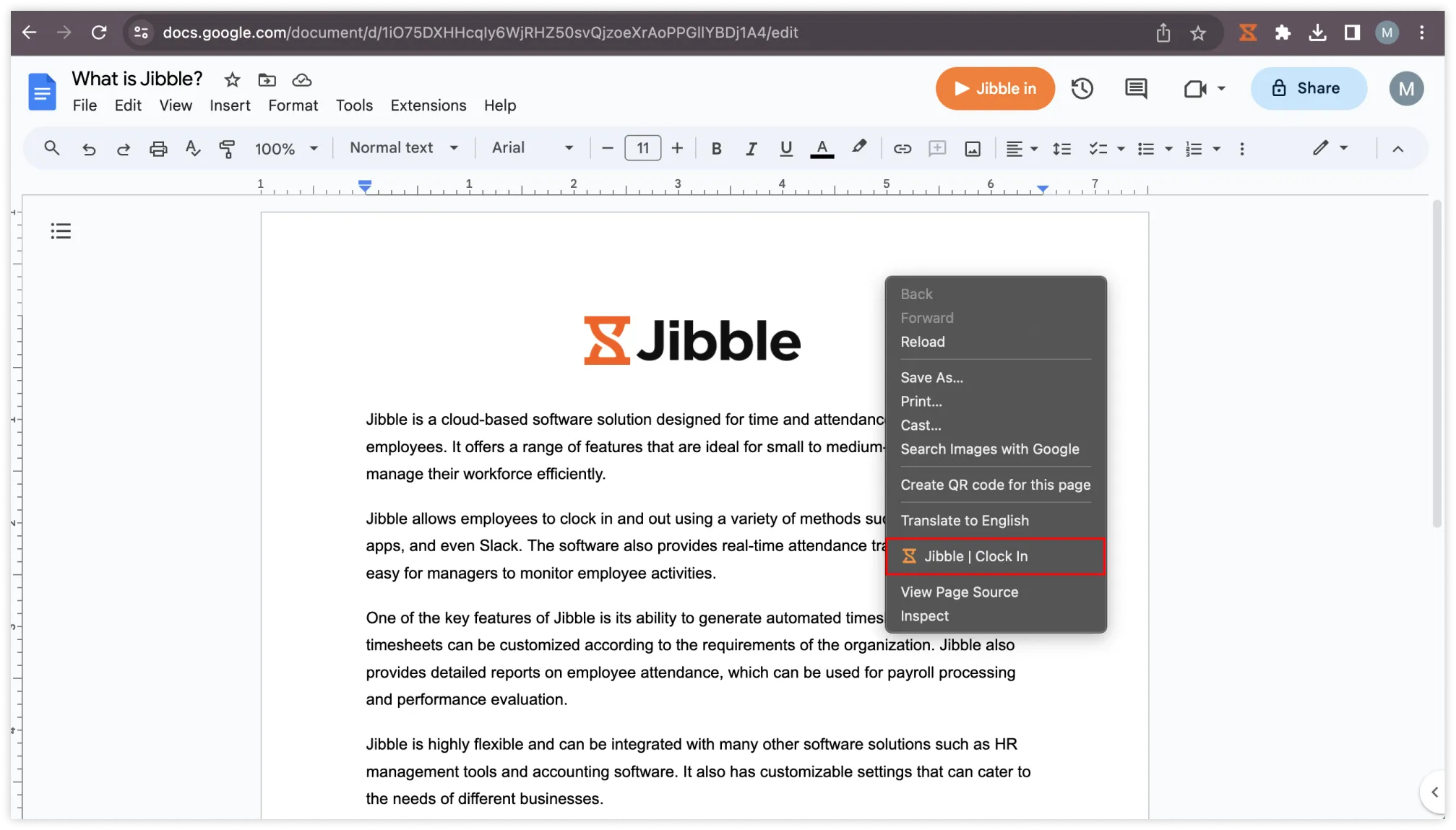Click the Share button
This screenshot has width=1456, height=830.
[1308, 88]
